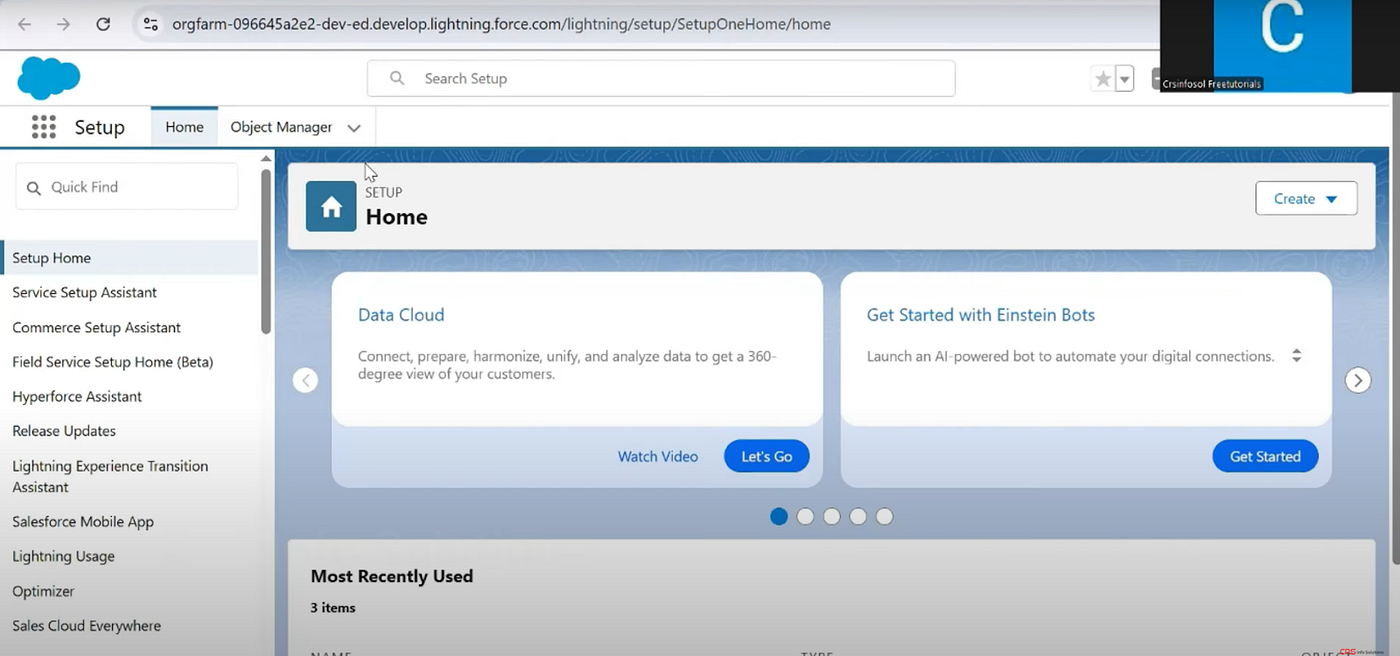Select Setup Home in sidebar
This screenshot has height=656, width=1400.
point(129,258)
